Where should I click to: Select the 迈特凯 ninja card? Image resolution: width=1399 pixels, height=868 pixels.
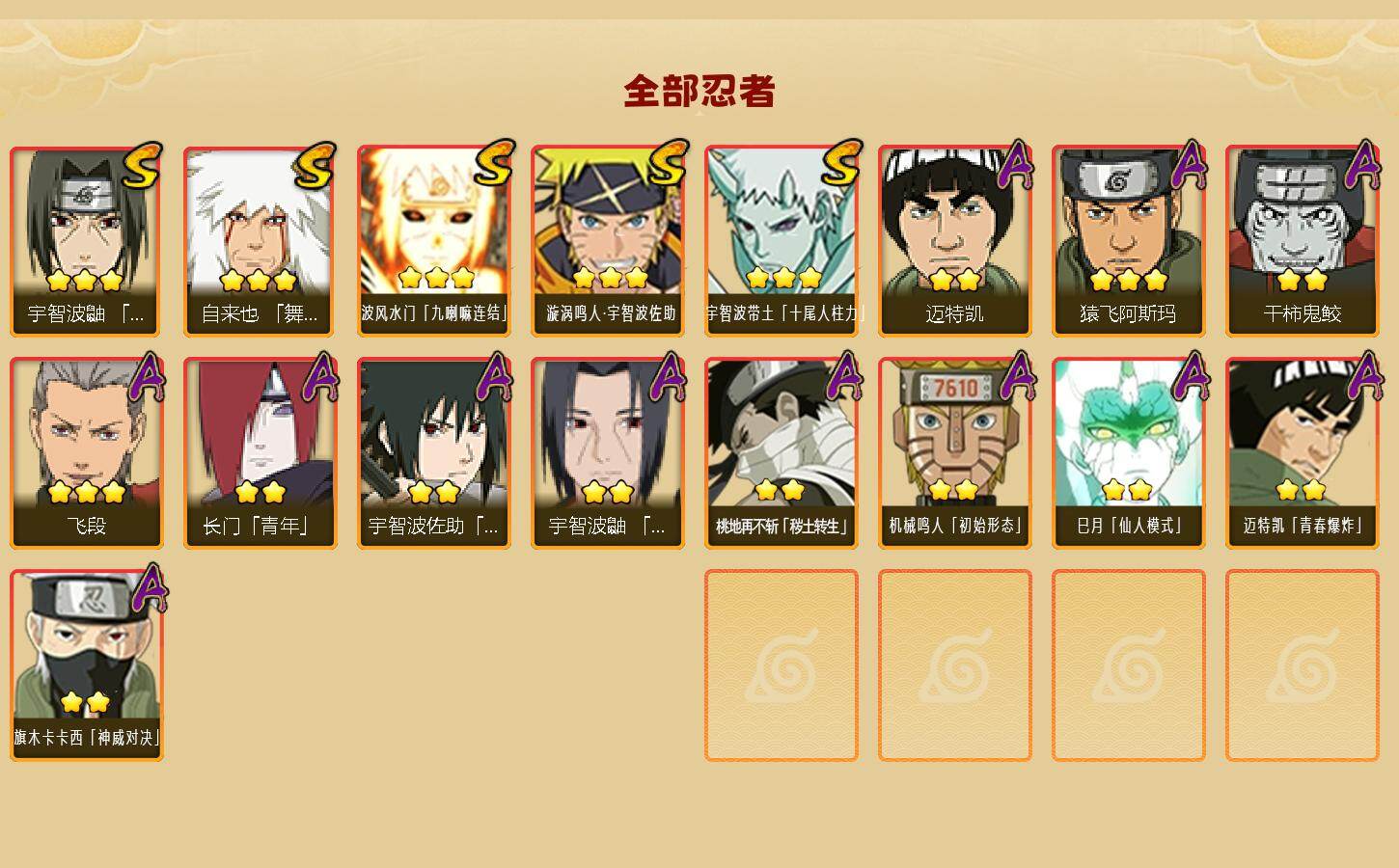pyautogui.click(x=954, y=241)
